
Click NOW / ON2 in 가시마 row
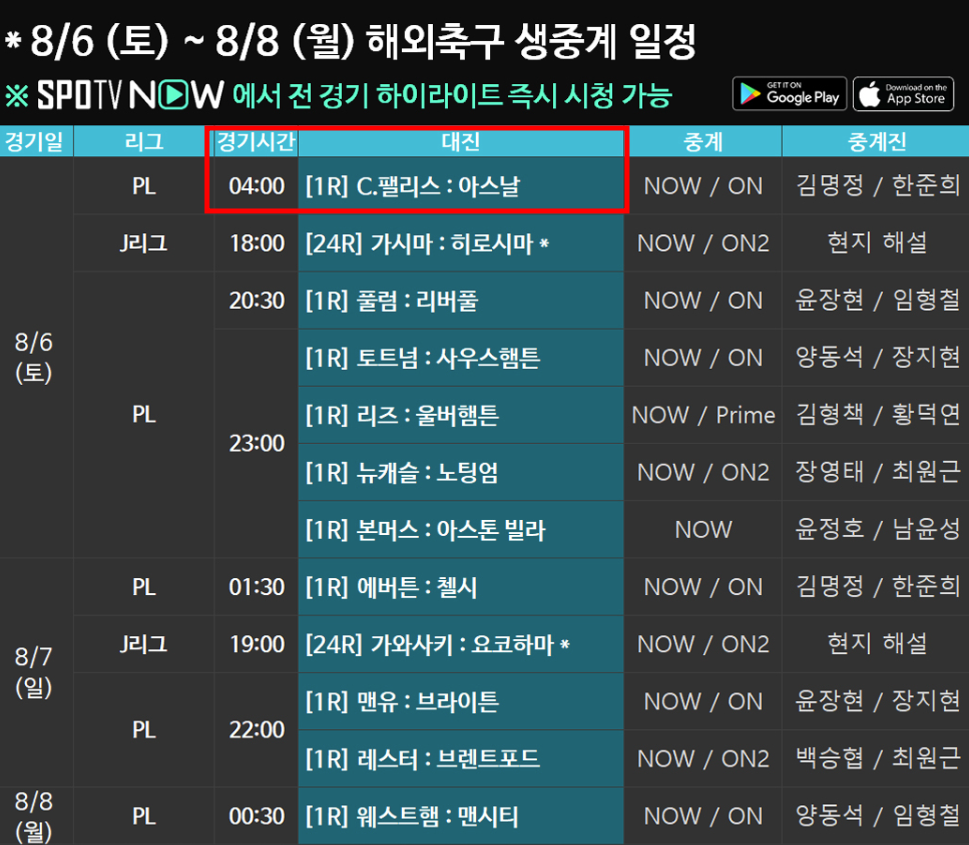click(703, 244)
